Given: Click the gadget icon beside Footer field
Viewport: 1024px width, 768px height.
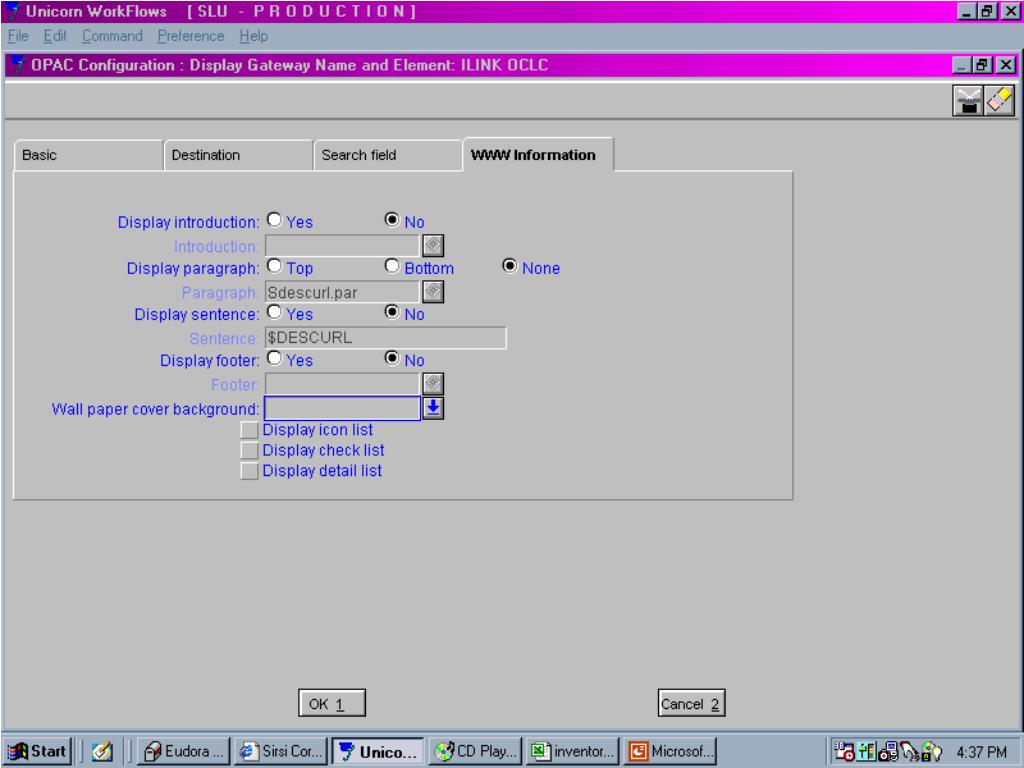Looking at the screenshot, I should tap(433, 384).
